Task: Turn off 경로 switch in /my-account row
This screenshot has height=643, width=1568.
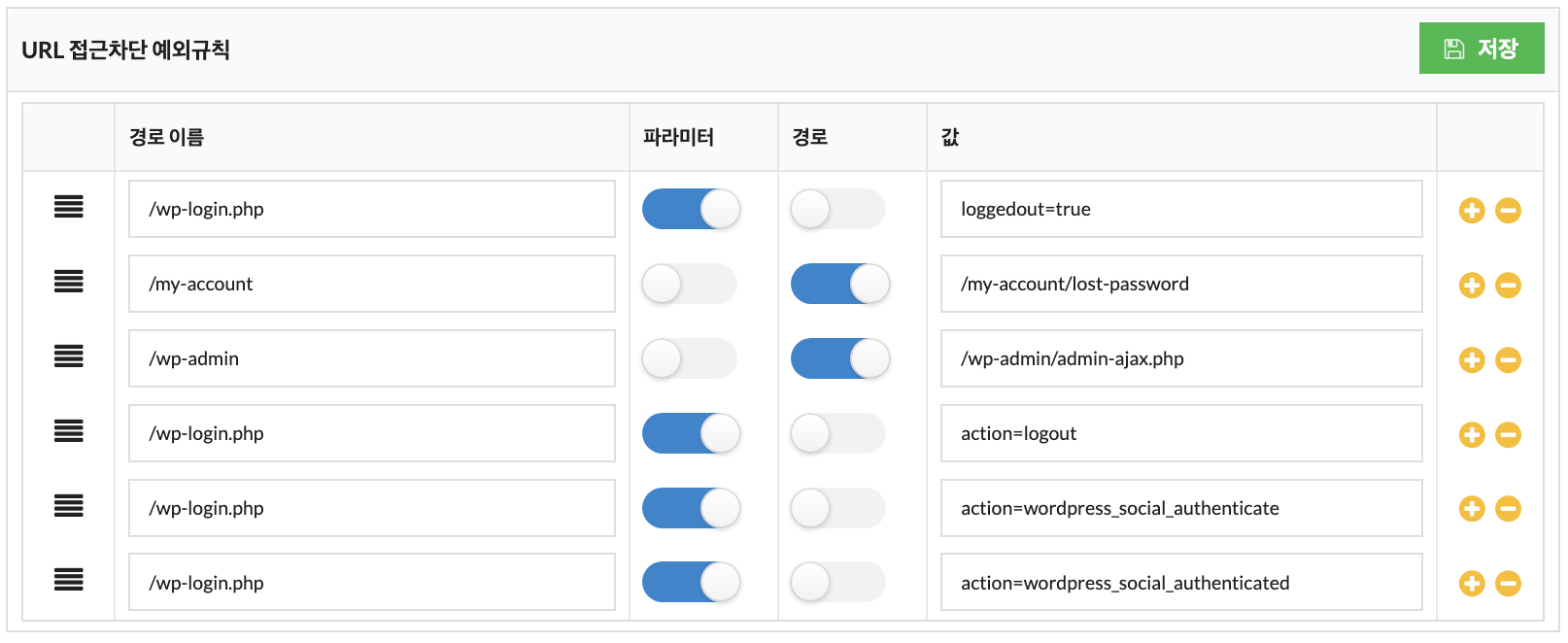Action: click(840, 284)
